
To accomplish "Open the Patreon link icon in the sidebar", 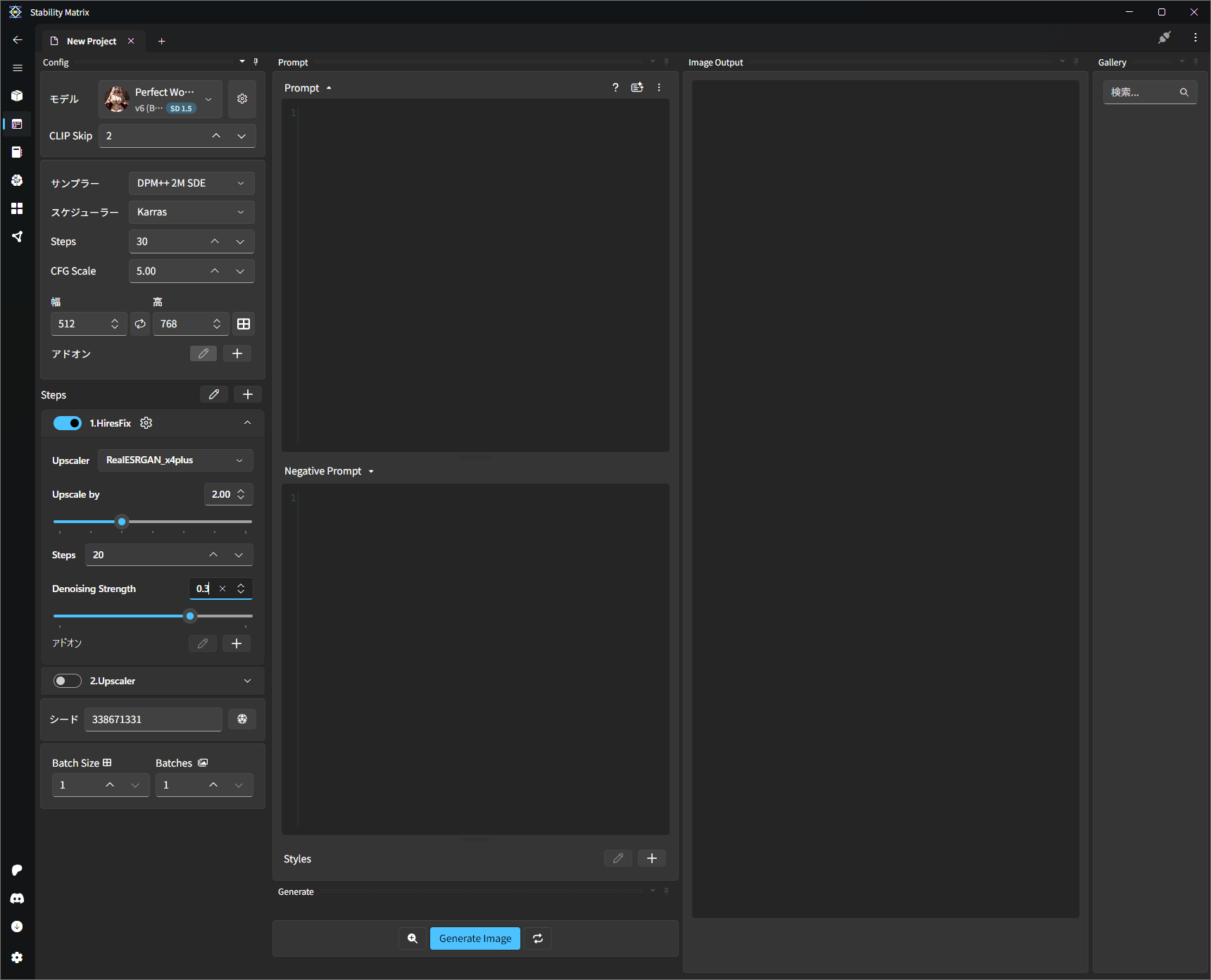I will pos(17,870).
